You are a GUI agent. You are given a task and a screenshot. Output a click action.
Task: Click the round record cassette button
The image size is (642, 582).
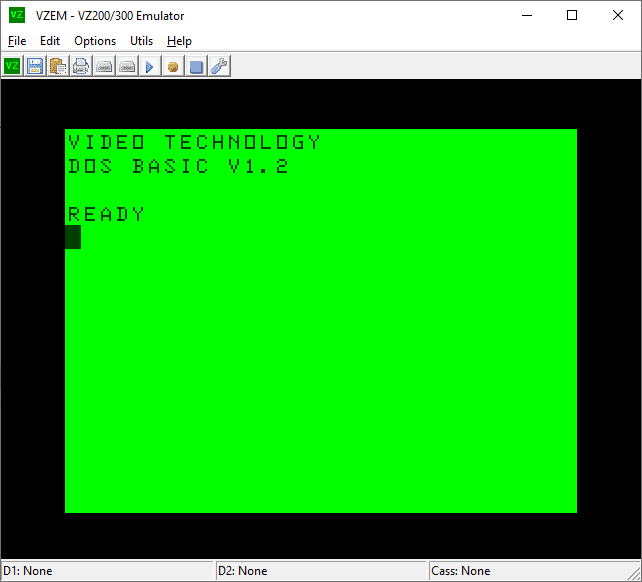point(173,66)
